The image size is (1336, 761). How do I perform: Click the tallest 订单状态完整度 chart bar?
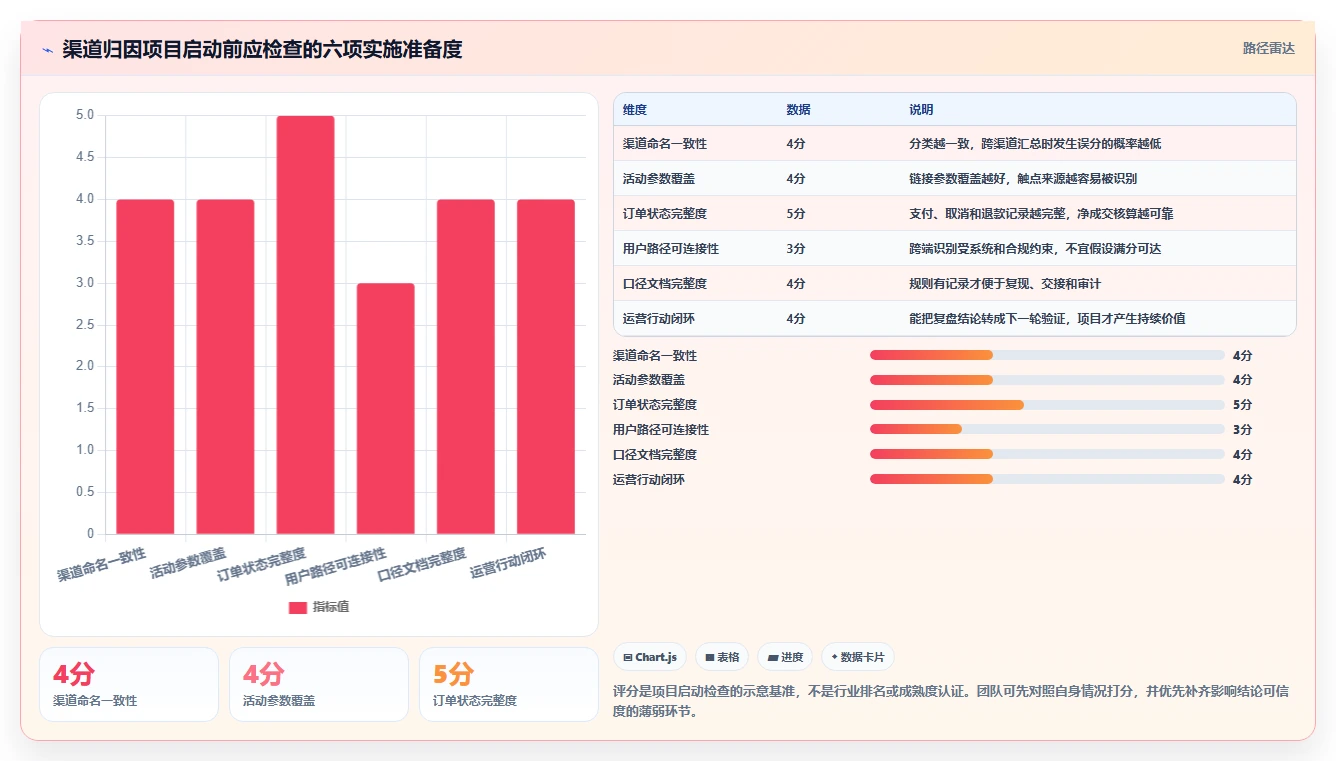(x=305, y=325)
